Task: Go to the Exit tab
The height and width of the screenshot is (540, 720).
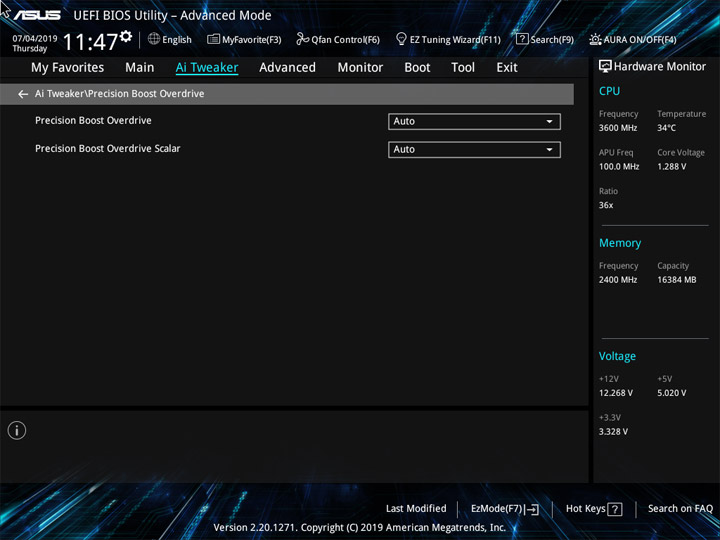Action: (507, 68)
